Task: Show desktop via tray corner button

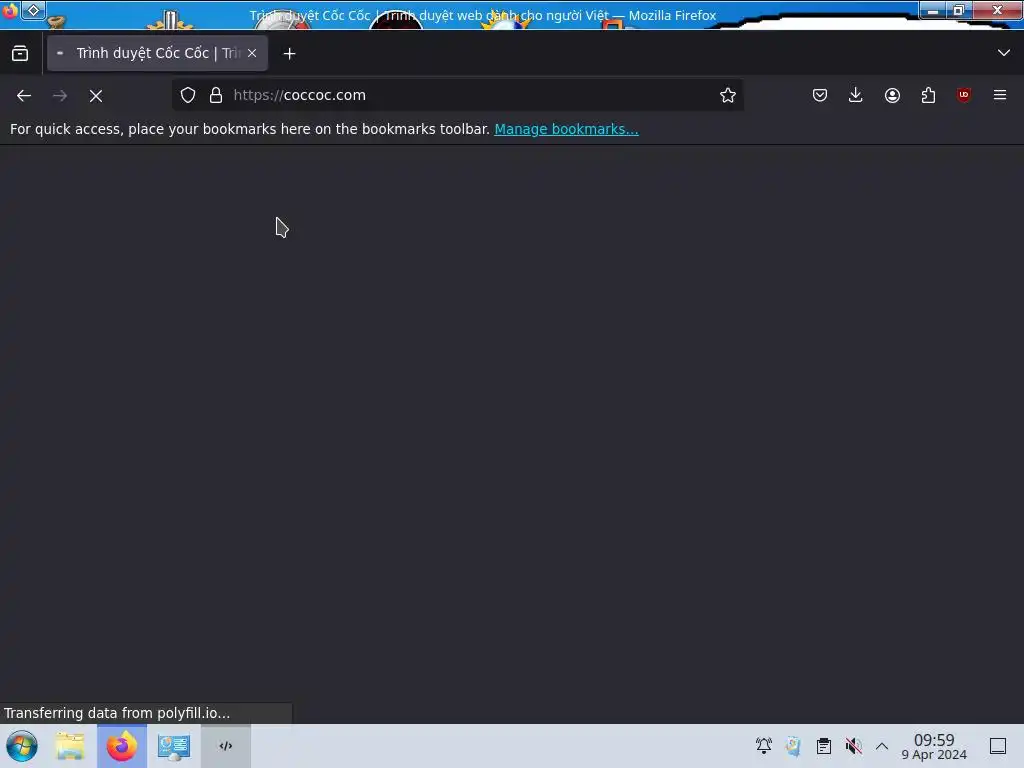Action: 998,746
